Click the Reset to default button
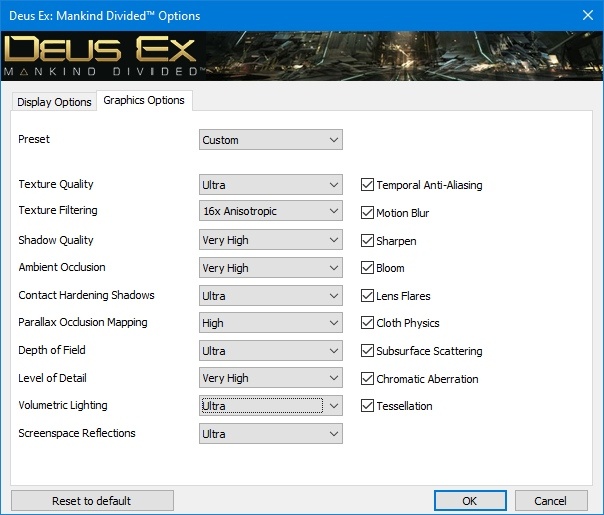The image size is (604, 515). (x=92, y=501)
